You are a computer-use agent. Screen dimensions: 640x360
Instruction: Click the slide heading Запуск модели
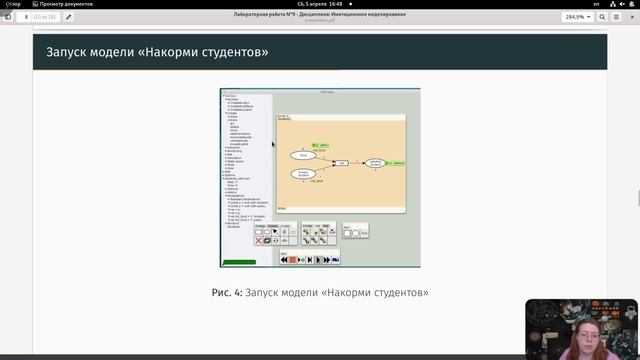point(157,52)
